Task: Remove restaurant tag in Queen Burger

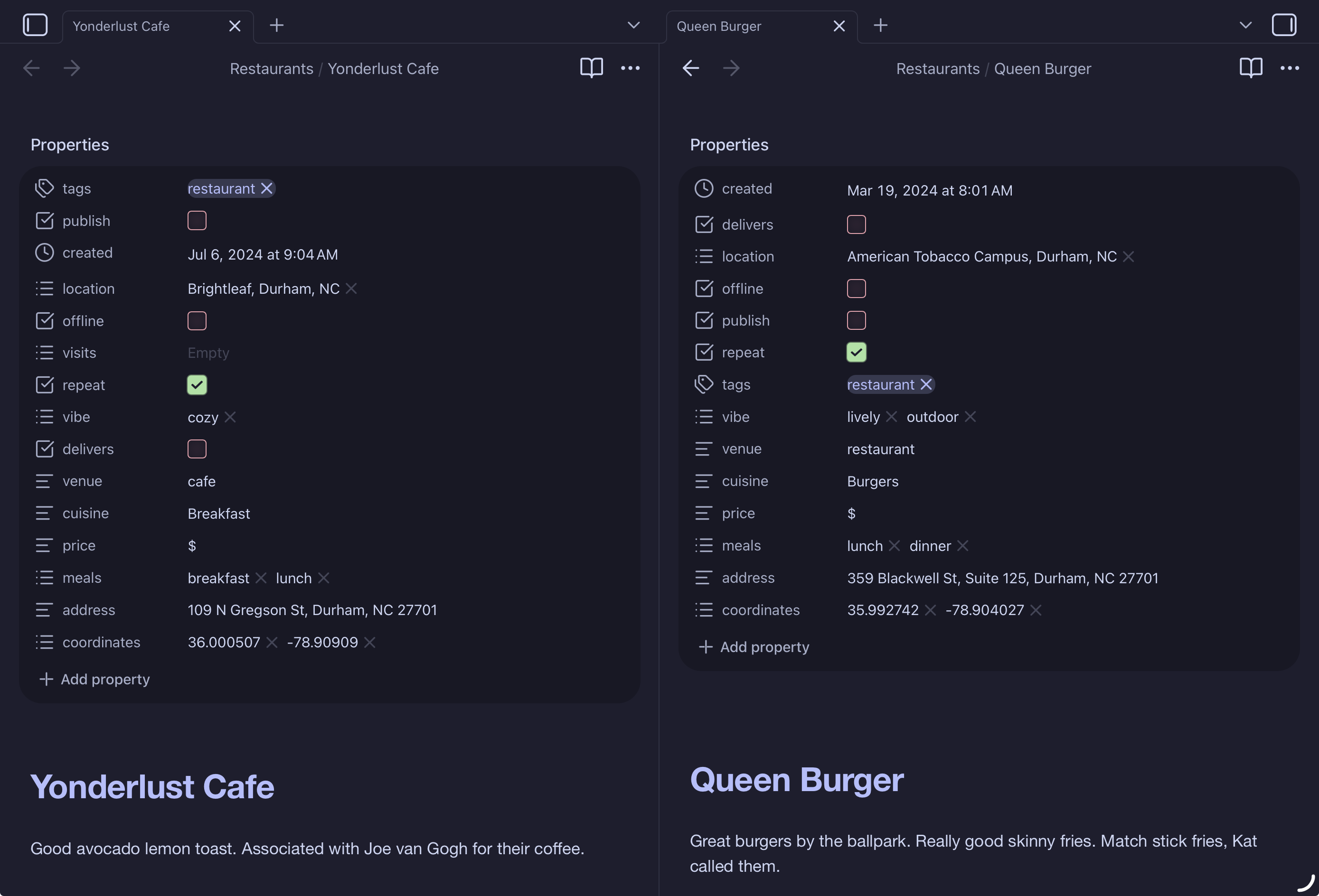Action: click(926, 385)
